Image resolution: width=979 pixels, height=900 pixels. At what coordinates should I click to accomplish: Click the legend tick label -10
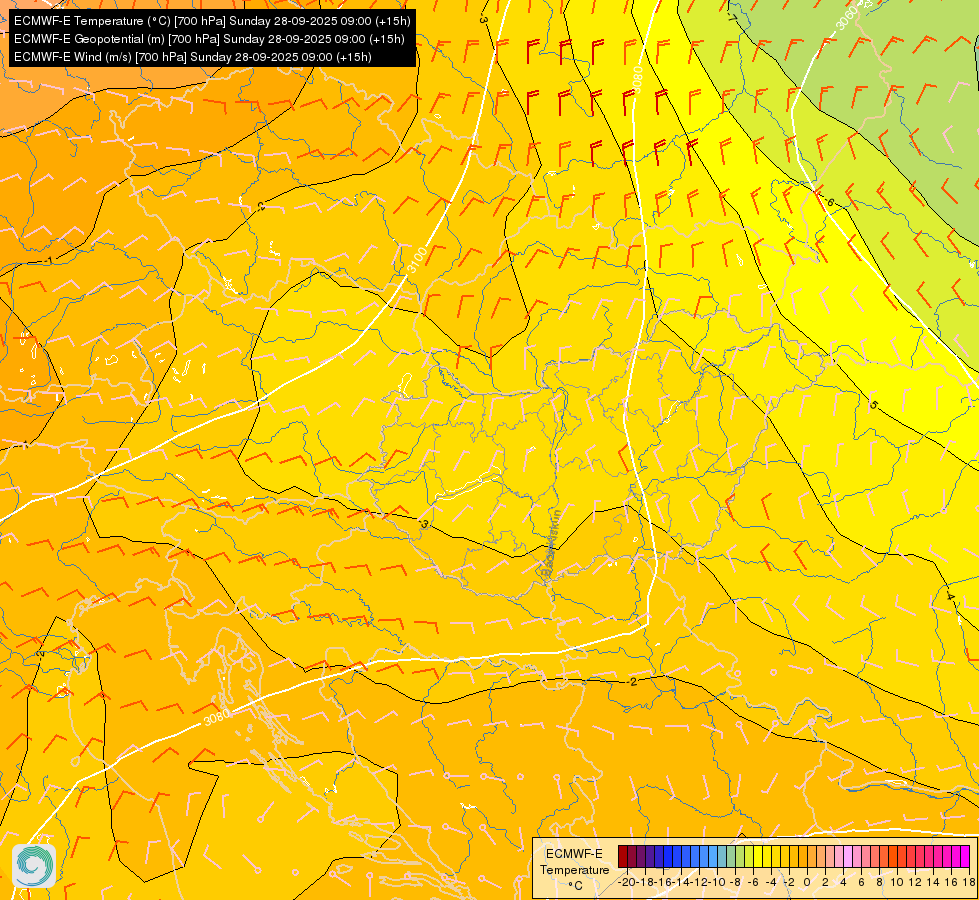(717, 882)
